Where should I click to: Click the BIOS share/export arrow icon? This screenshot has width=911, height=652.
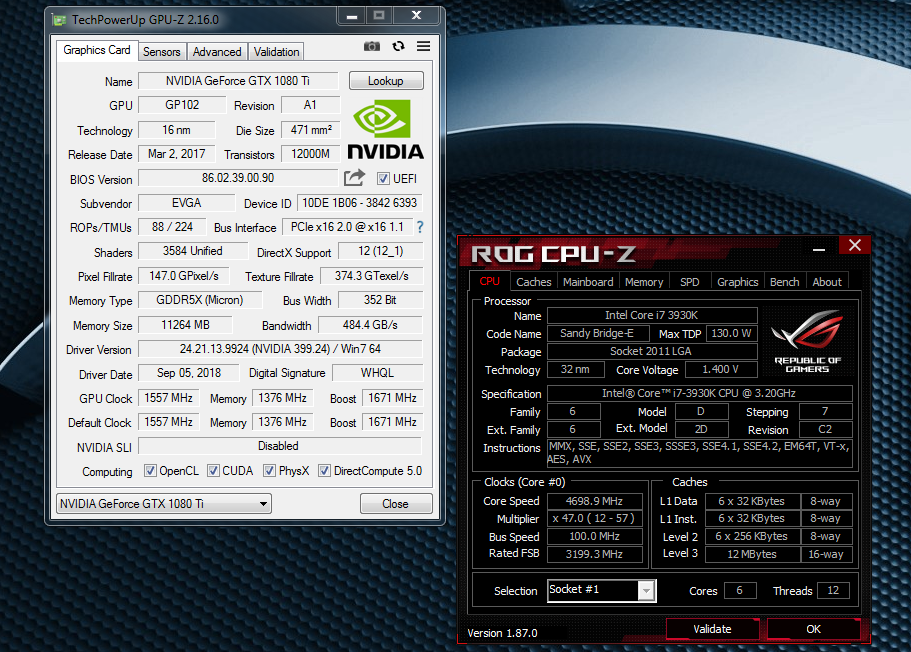354,178
